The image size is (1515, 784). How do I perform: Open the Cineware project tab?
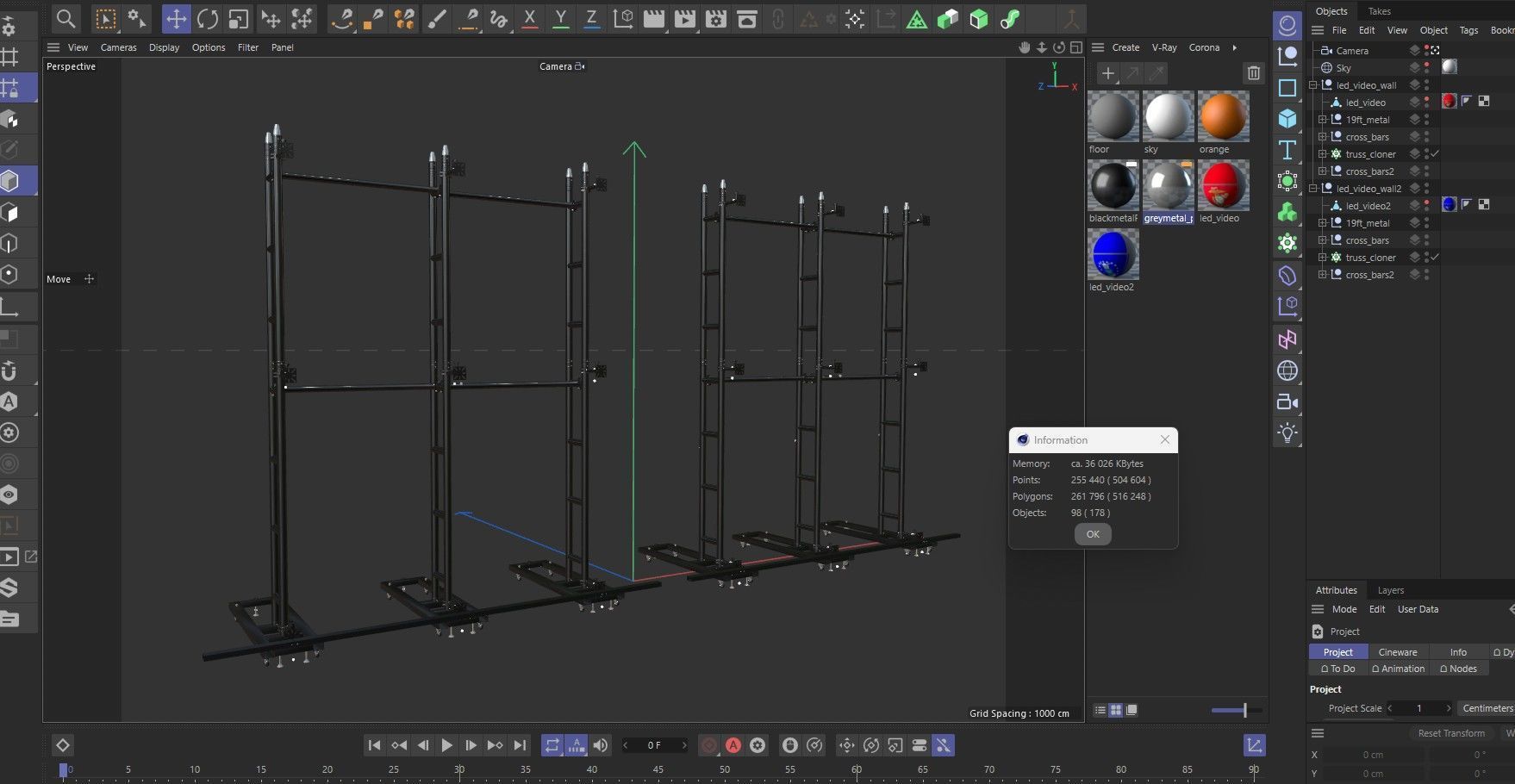tap(1398, 652)
